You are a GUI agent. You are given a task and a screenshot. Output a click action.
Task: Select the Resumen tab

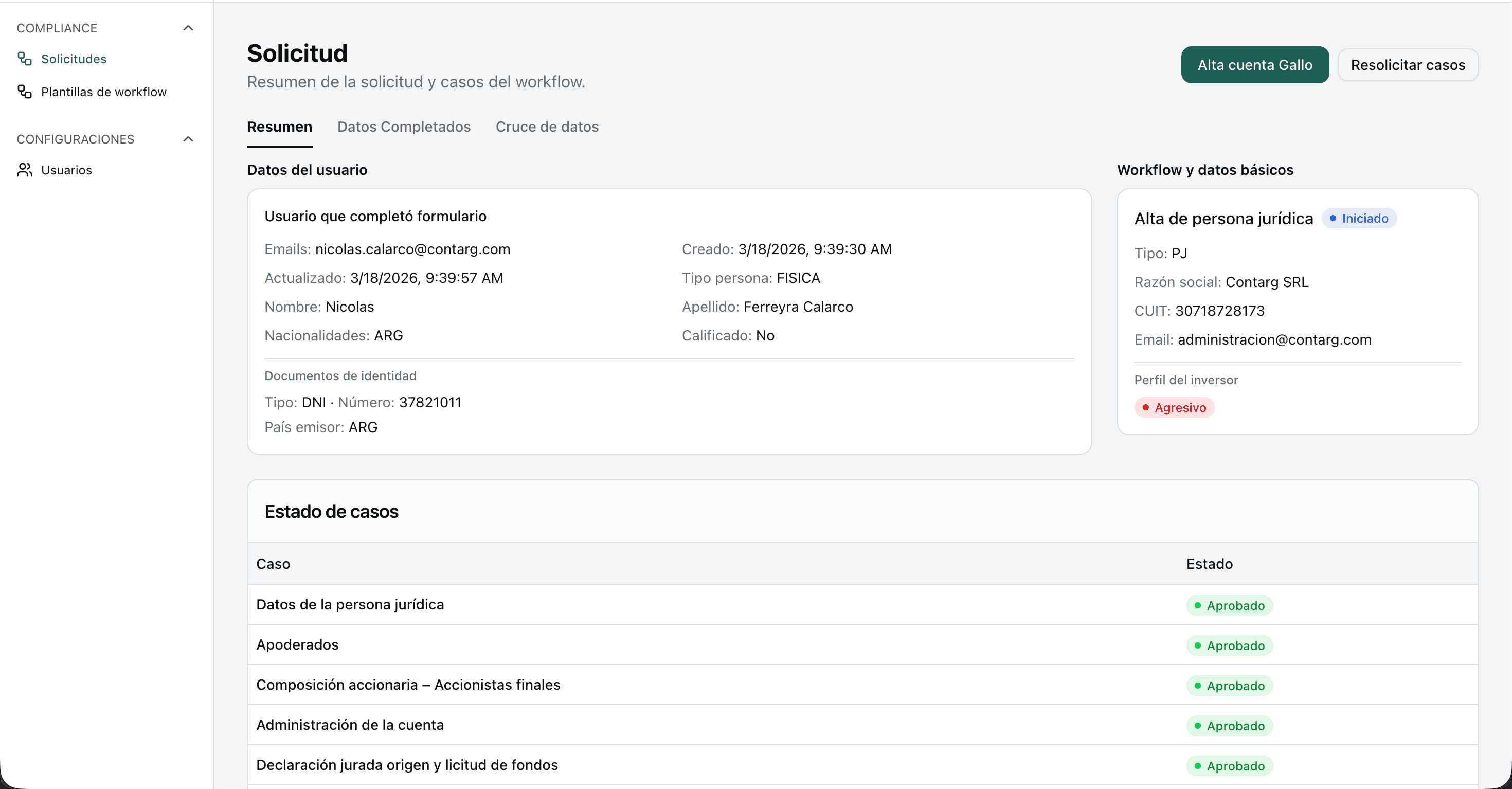coord(279,127)
